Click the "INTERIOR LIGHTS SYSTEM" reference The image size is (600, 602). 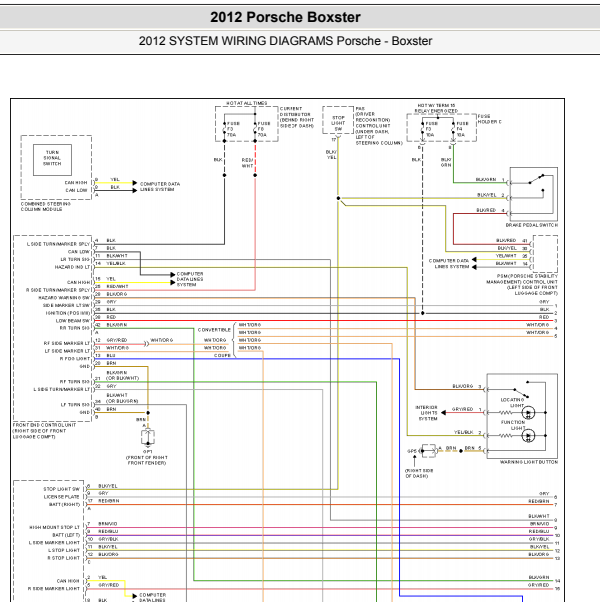click(x=426, y=413)
